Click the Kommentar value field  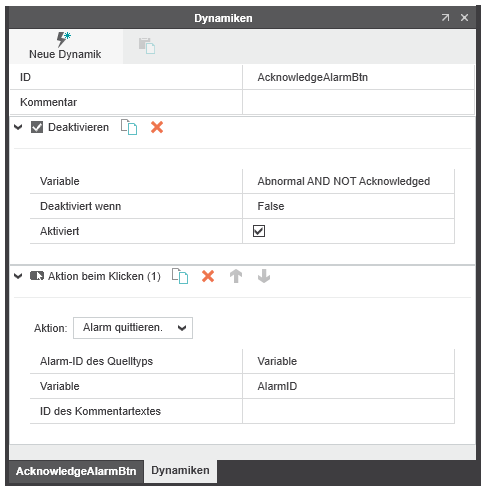[x=358, y=102]
